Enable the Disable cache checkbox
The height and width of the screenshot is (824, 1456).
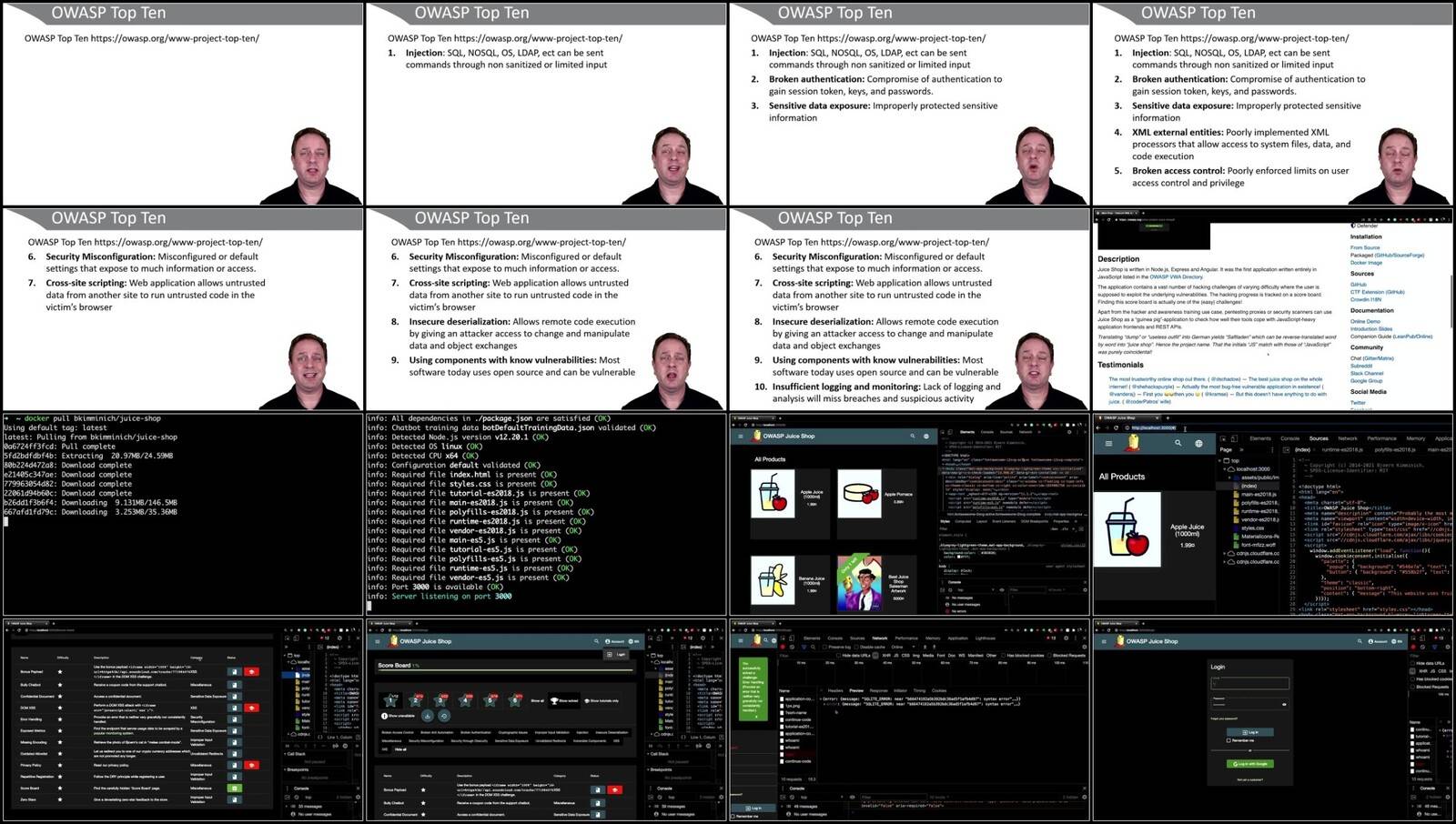tap(856, 647)
